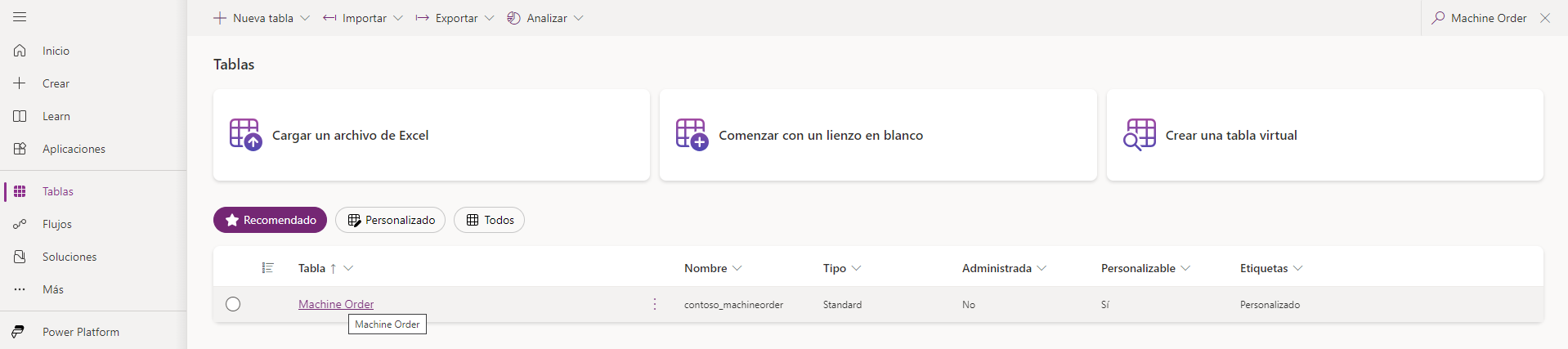The width and height of the screenshot is (1568, 349).
Task: Click the Crear plus icon in sidebar
Action: coord(20,83)
